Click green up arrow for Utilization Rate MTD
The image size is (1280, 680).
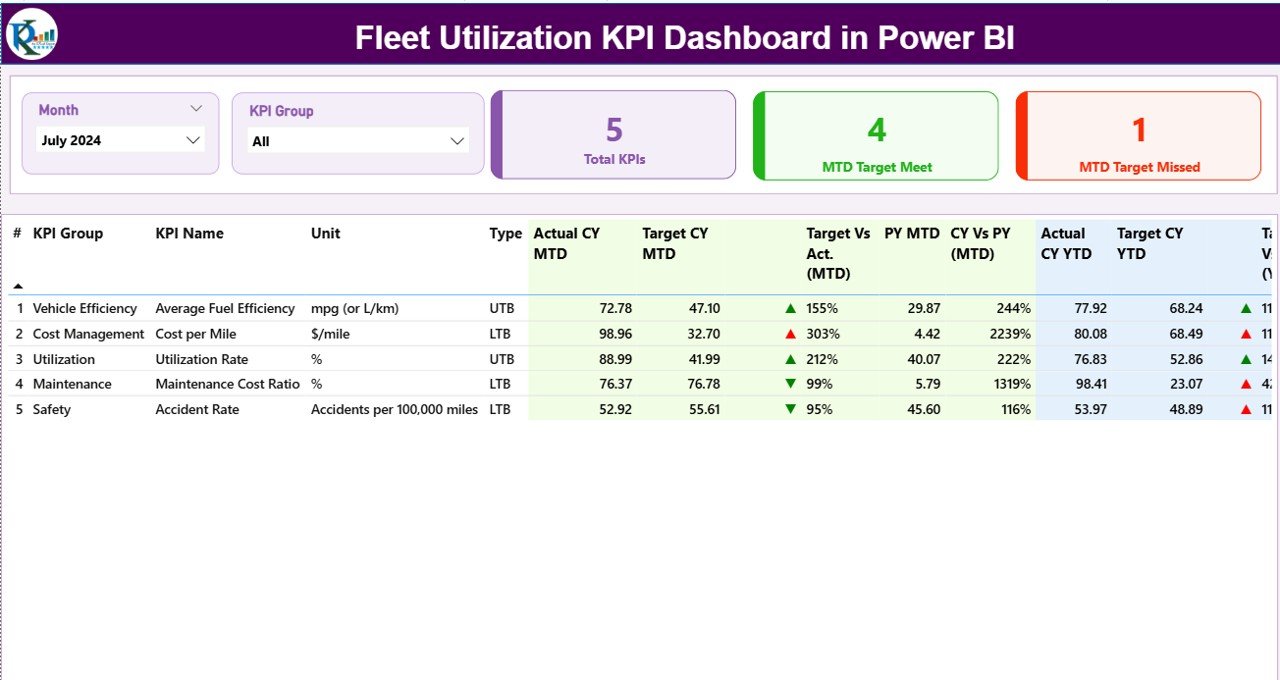point(791,359)
